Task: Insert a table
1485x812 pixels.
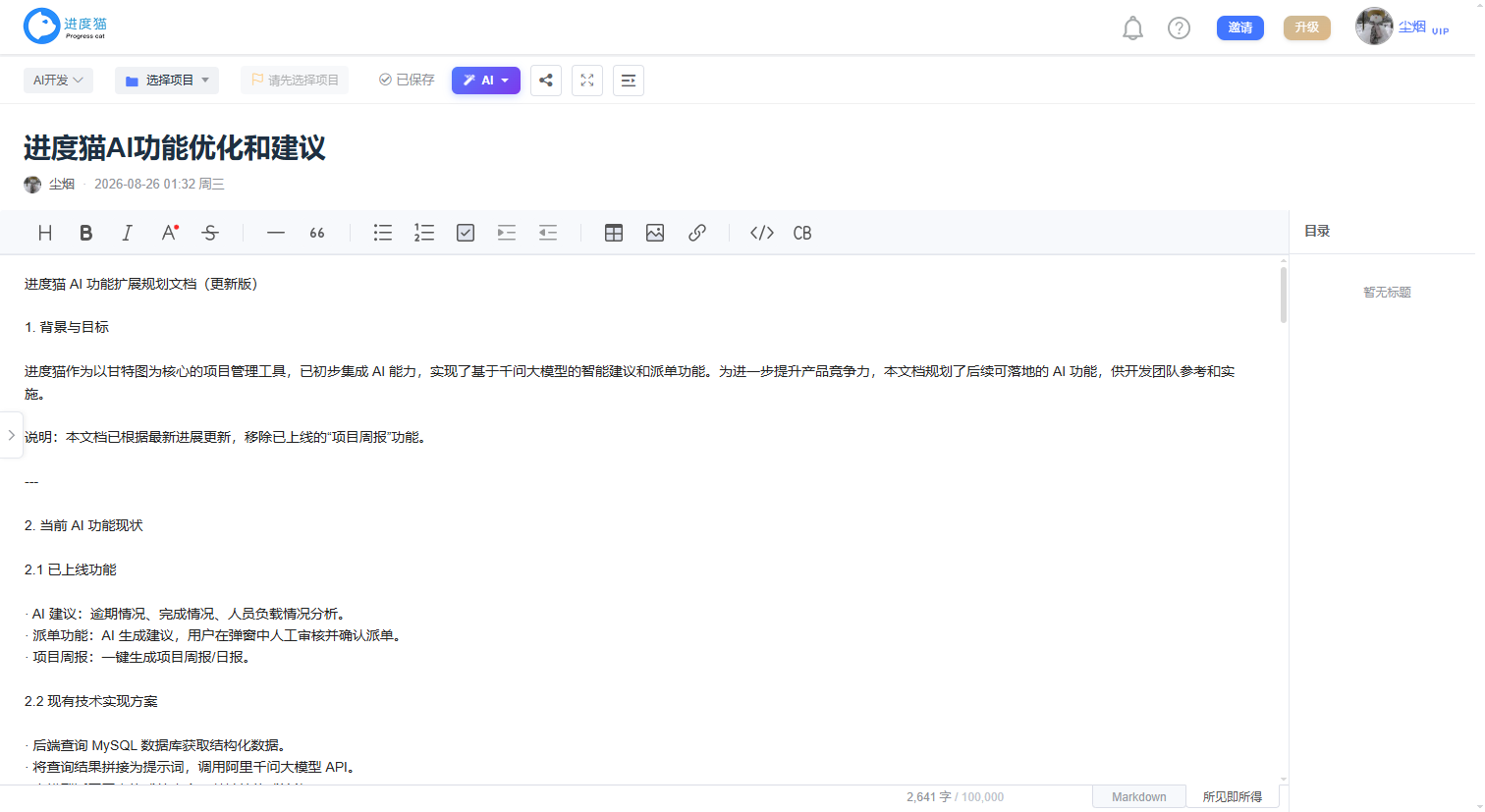Action: click(614, 233)
